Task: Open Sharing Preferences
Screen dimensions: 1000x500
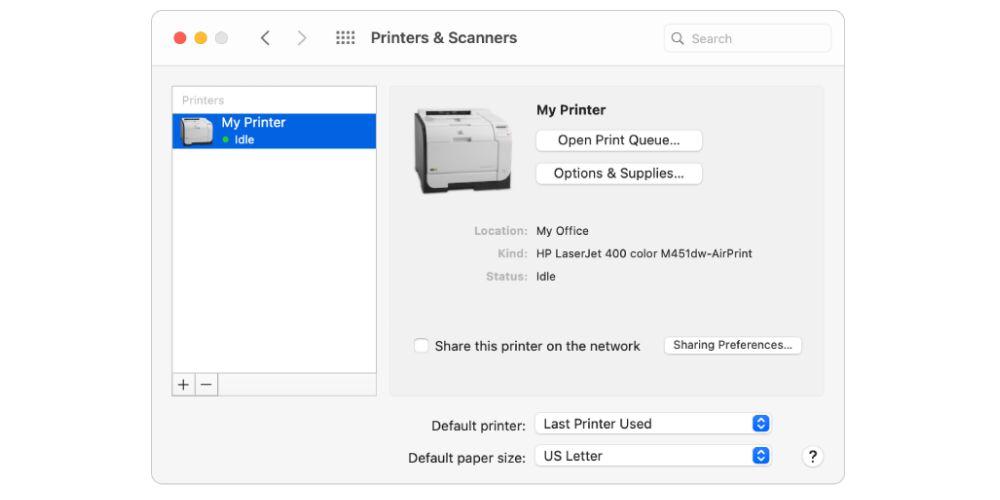Action: 732,345
